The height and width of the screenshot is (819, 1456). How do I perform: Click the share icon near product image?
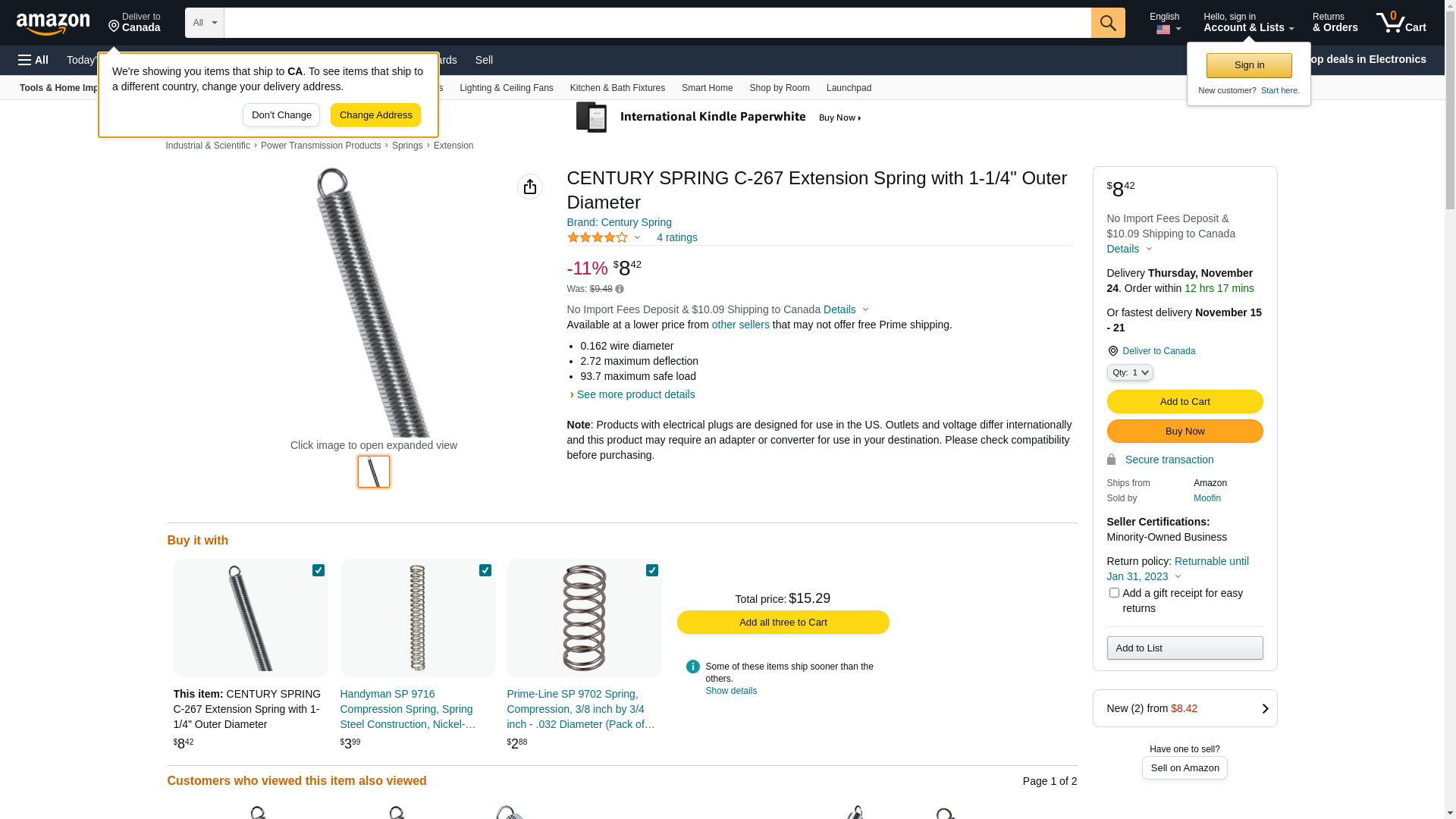pyautogui.click(x=530, y=187)
